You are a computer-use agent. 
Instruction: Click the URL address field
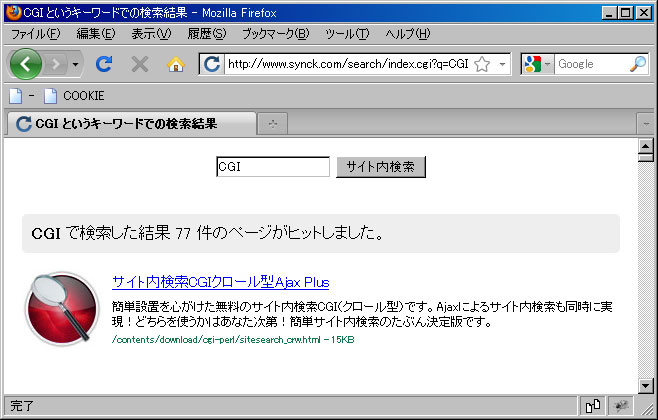point(348,64)
